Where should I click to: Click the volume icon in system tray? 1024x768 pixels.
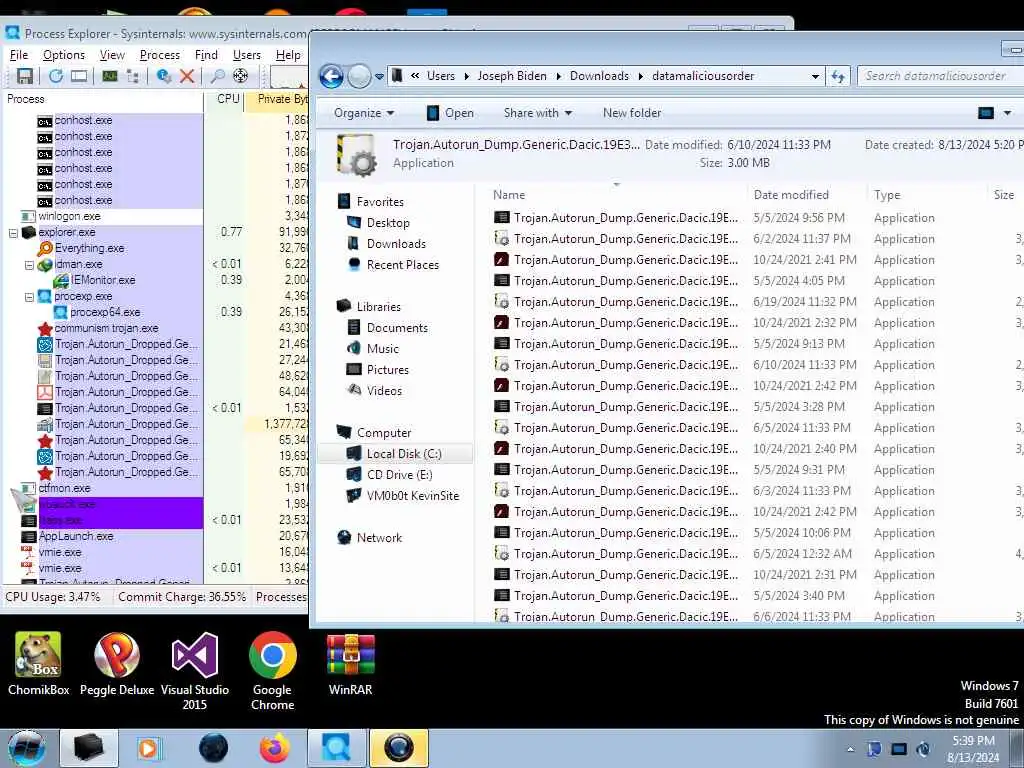[923, 749]
